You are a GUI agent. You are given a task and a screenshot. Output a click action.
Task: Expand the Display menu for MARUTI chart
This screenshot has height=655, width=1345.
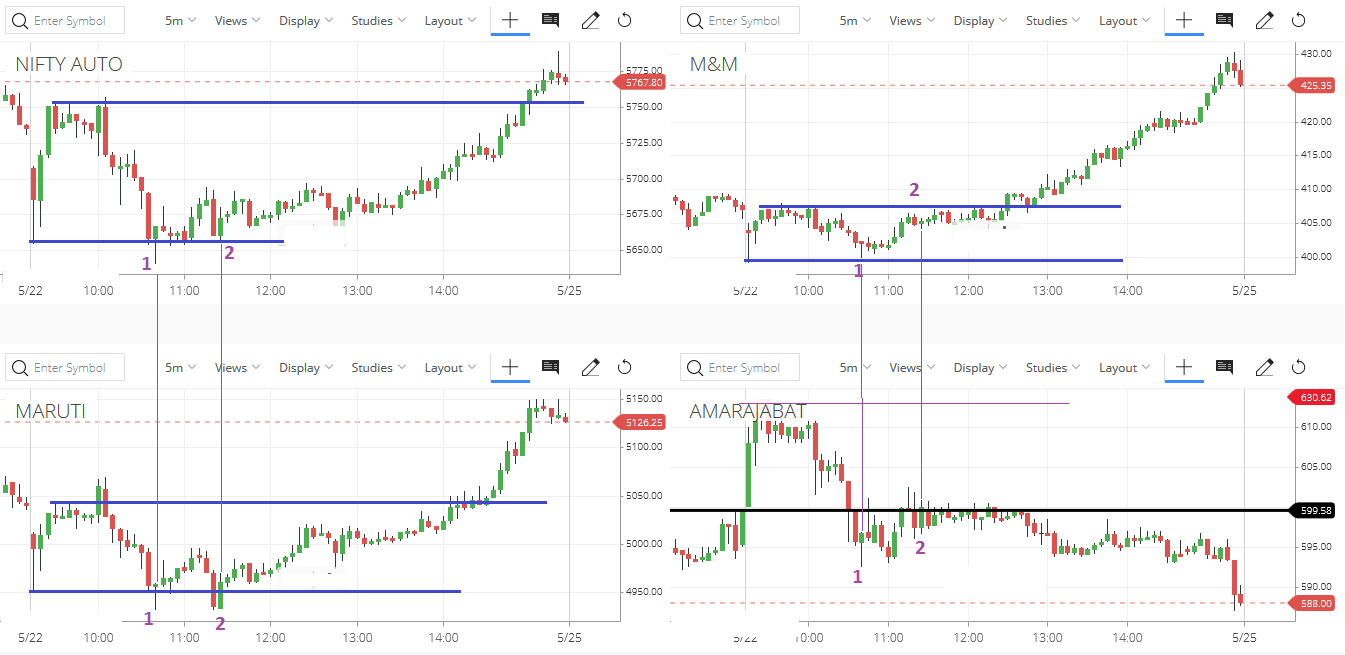pyautogui.click(x=307, y=367)
